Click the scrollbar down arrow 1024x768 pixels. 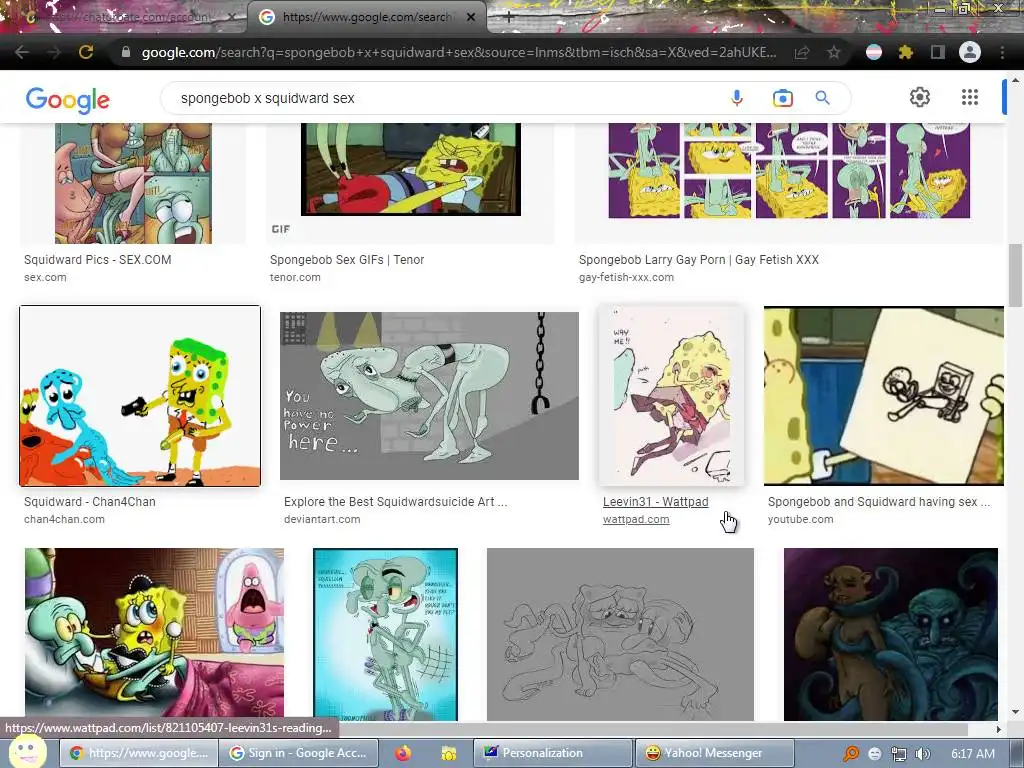pyautogui.click(x=1015, y=712)
